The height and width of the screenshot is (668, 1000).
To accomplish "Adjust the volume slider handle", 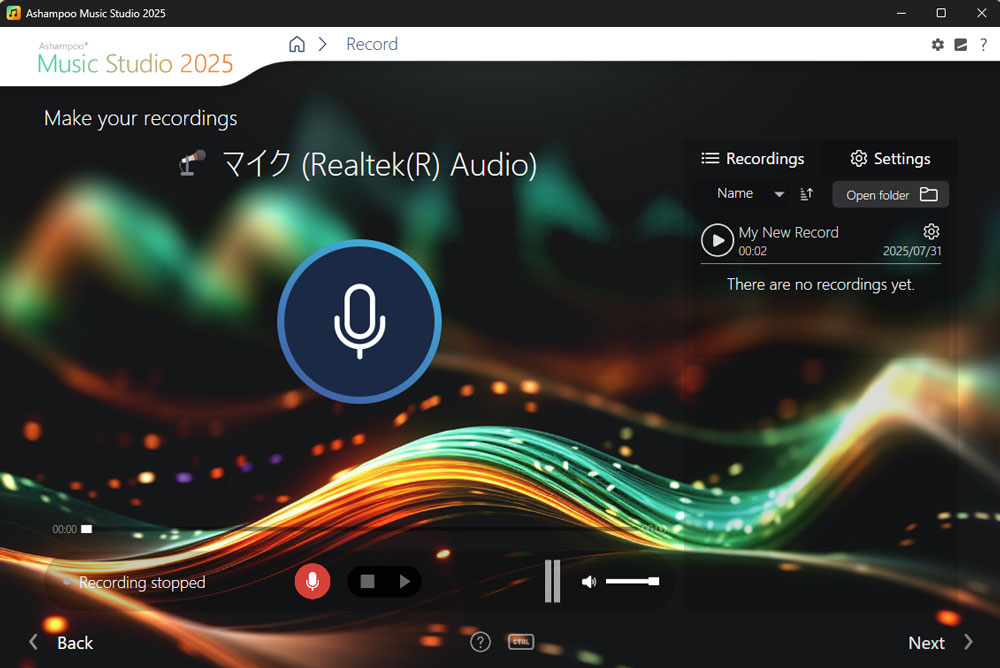I will tap(654, 581).
